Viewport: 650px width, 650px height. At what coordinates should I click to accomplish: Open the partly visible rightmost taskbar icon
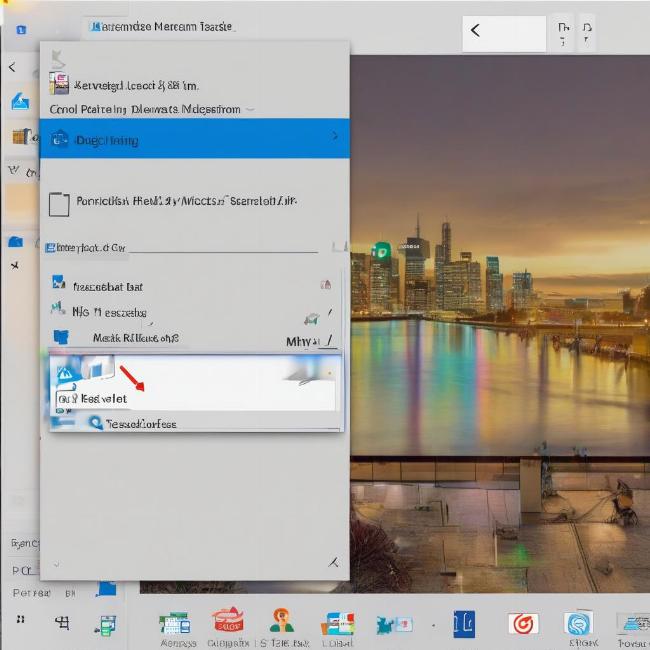[x=633, y=624]
